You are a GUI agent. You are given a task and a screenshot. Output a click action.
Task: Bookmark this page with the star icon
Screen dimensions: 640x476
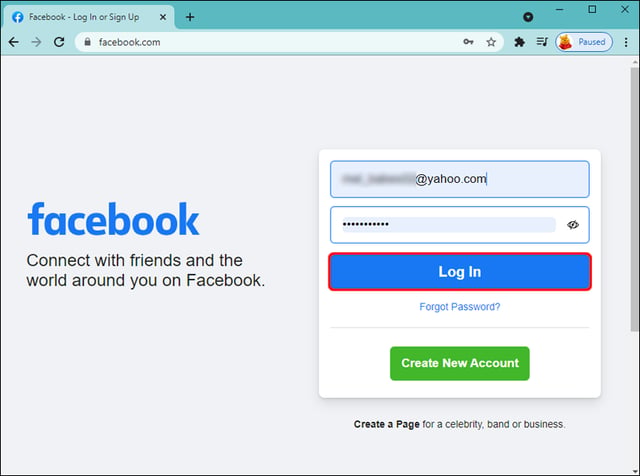tap(491, 42)
